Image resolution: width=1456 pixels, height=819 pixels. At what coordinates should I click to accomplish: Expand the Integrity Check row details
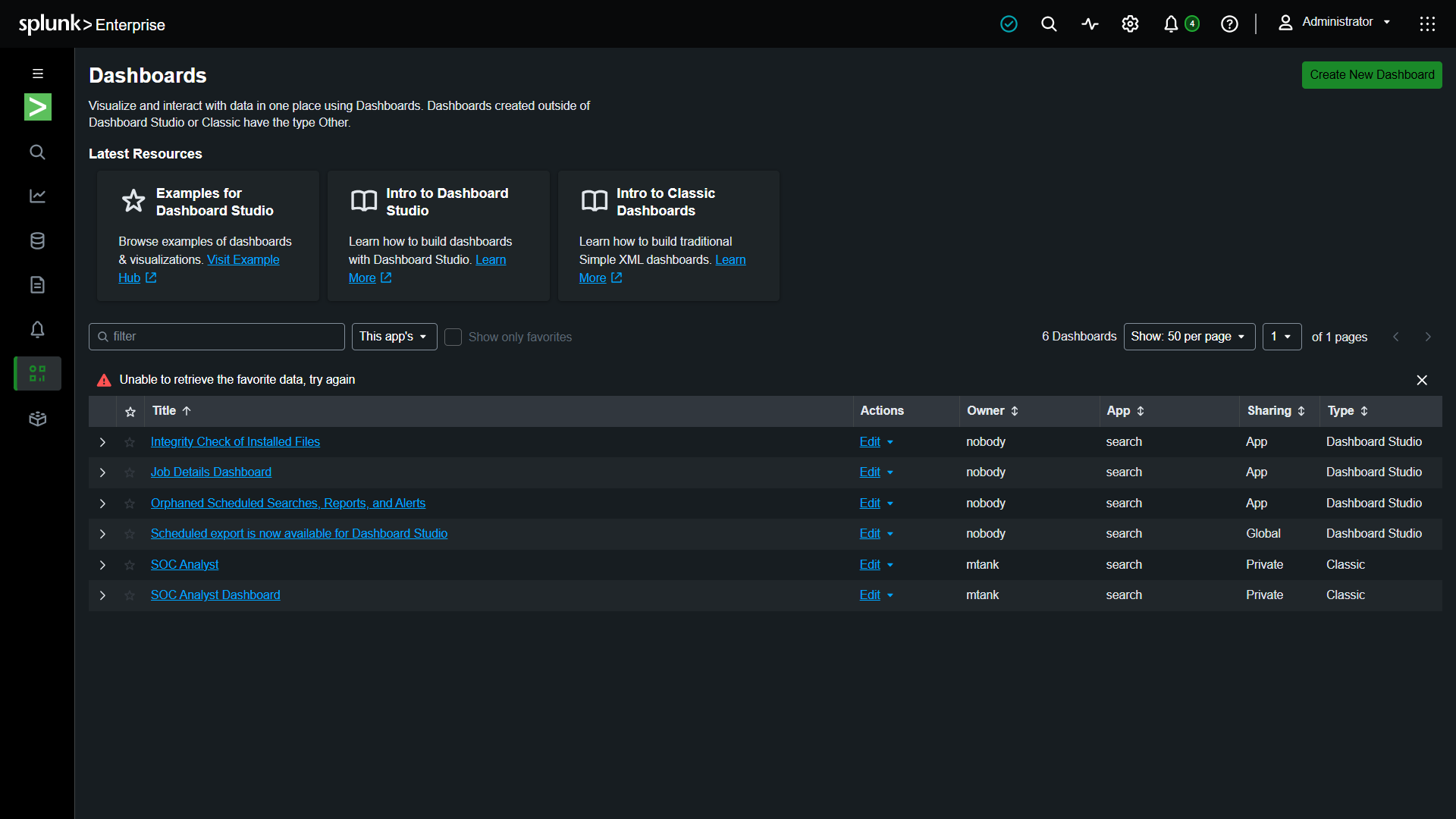tap(102, 442)
